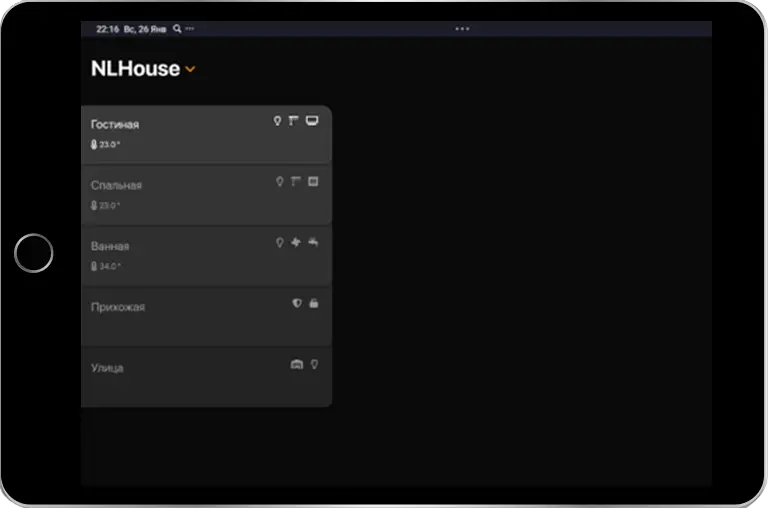Tap the lock icon in Прихожая row
The image size is (768, 508).
click(314, 303)
